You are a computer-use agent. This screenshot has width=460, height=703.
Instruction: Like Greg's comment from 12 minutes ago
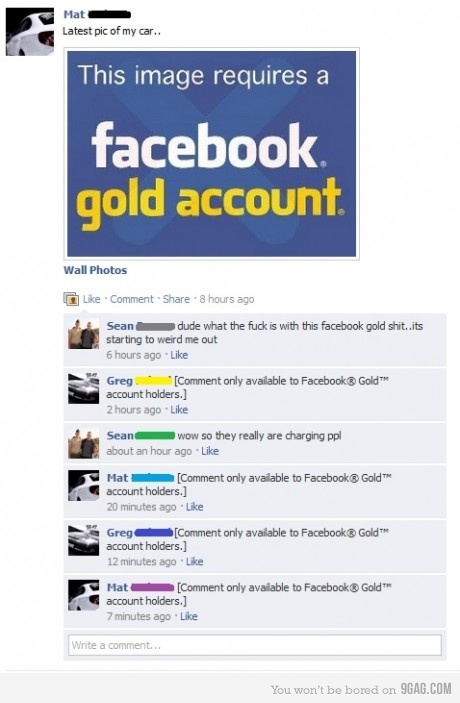point(195,561)
